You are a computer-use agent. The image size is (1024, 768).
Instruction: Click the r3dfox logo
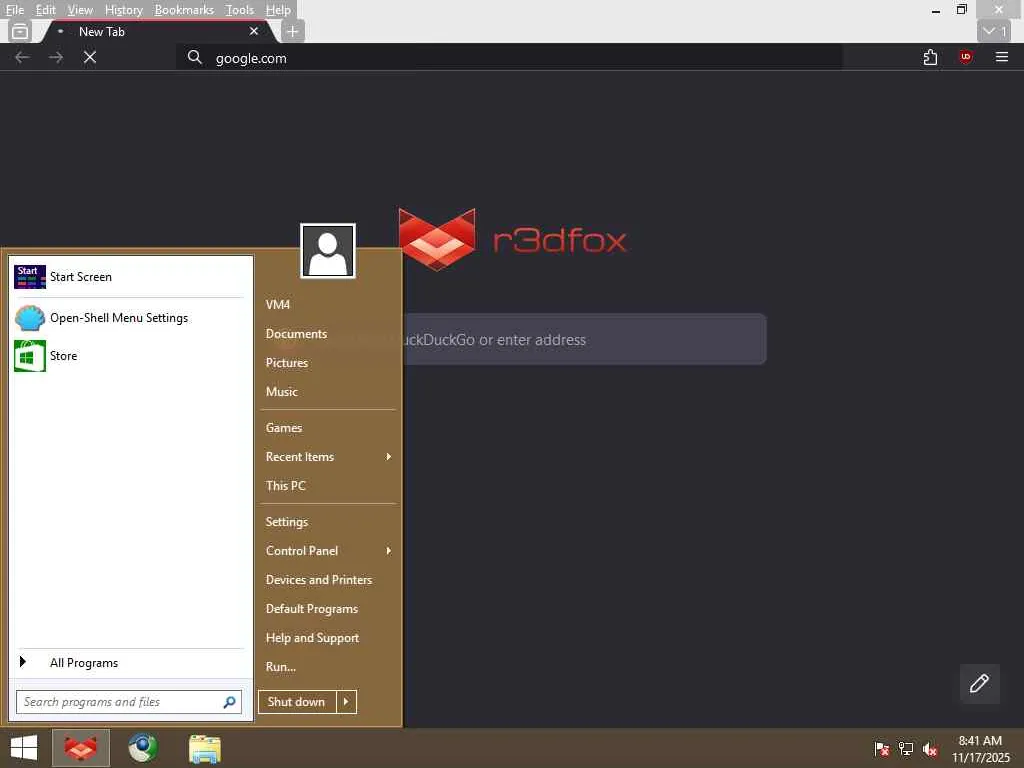click(x=513, y=239)
